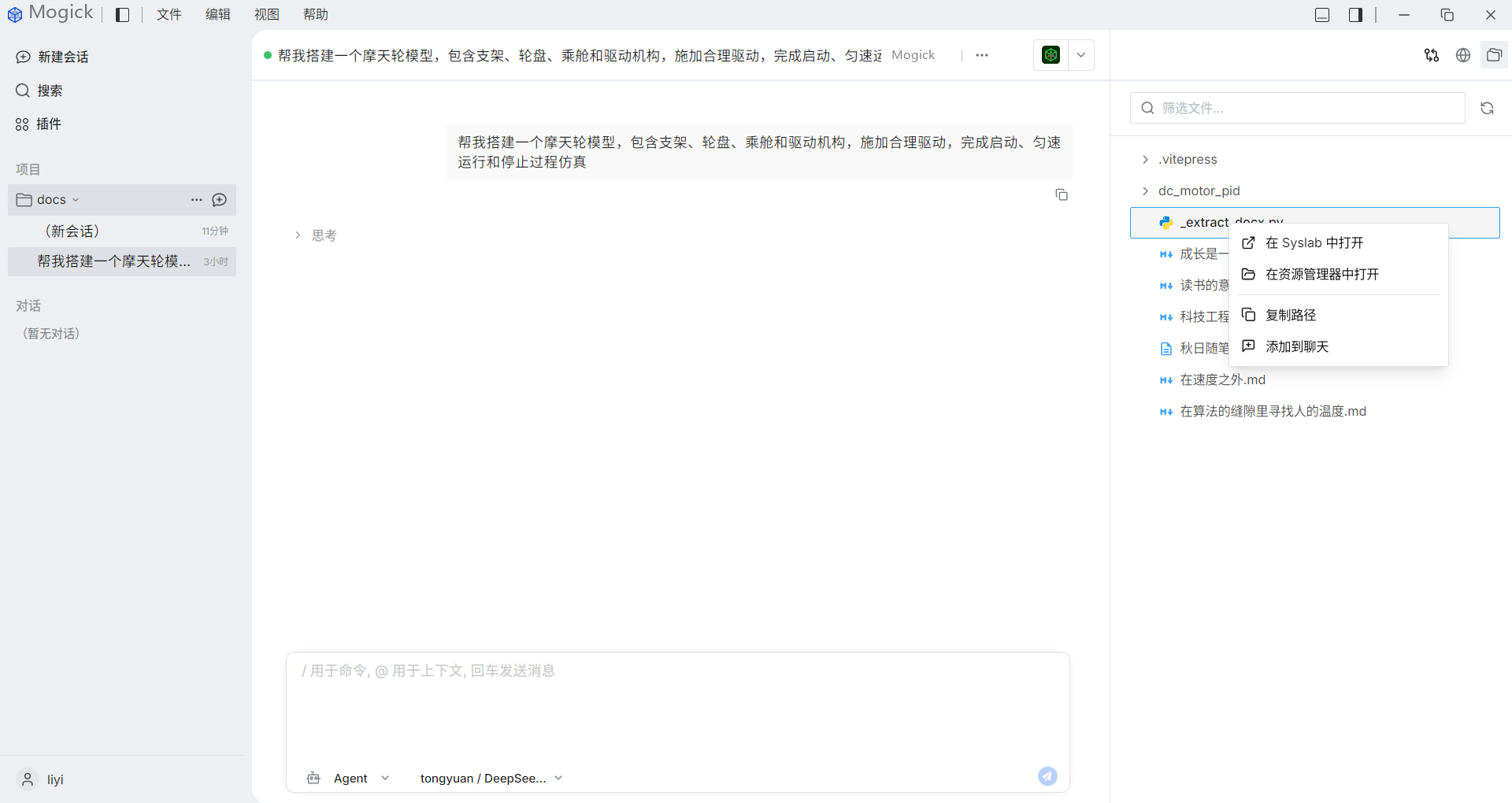Open the 编辑 menu

218,15
